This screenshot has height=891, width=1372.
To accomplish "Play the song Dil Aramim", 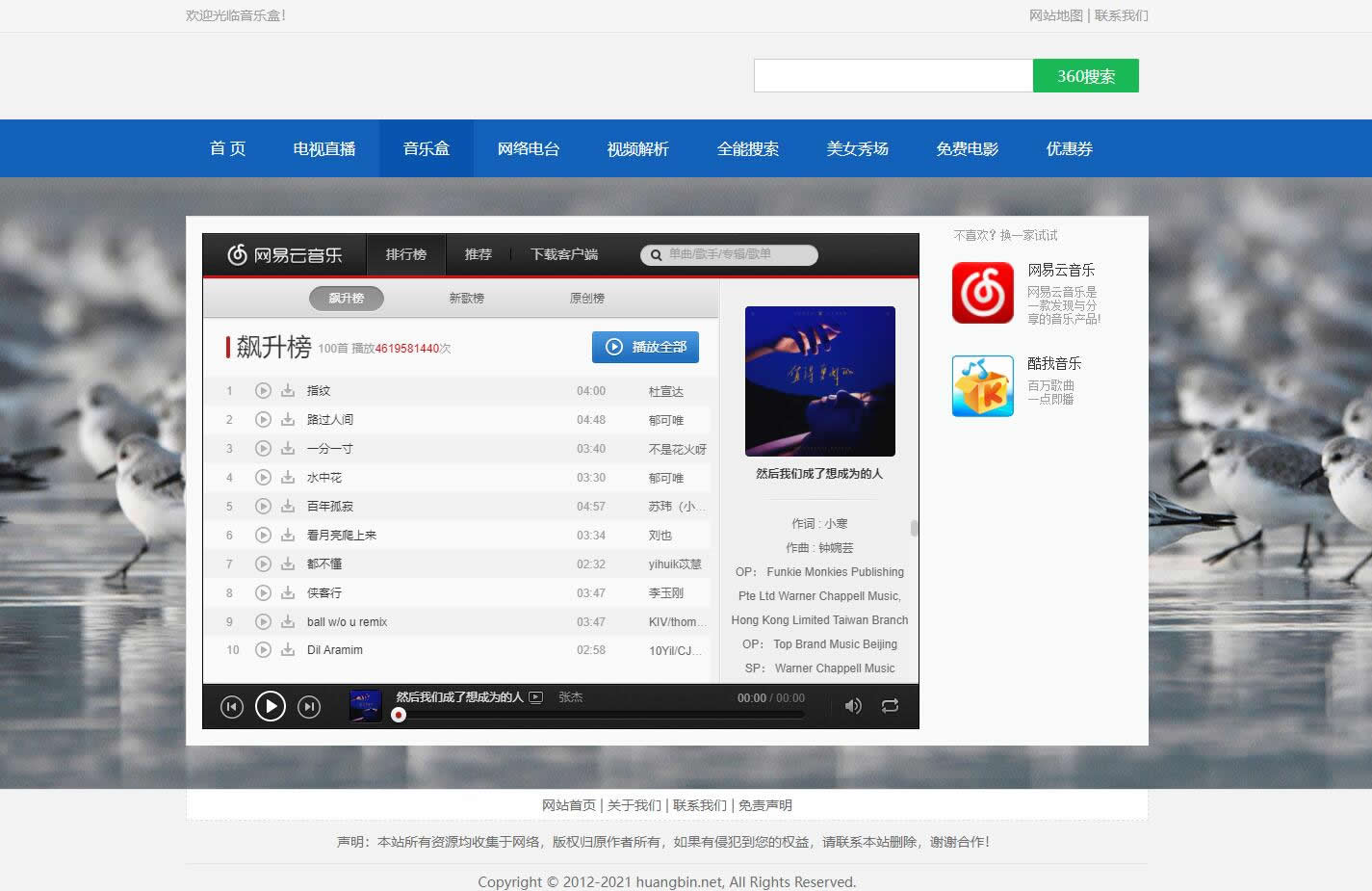I will click(263, 650).
